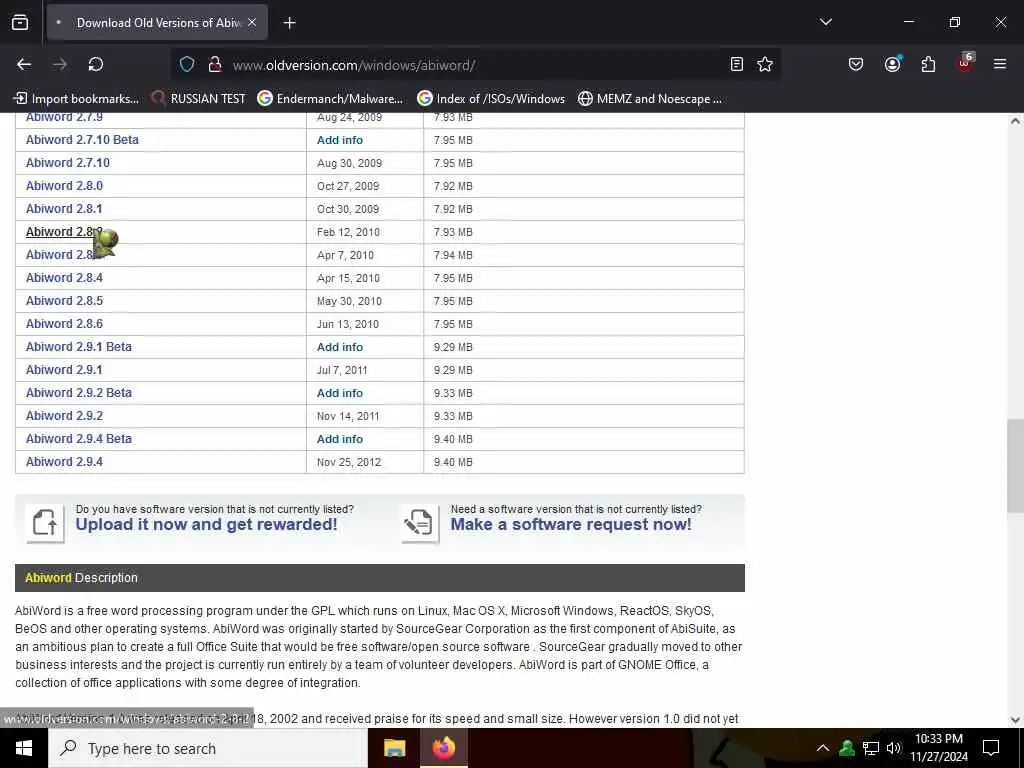The width and height of the screenshot is (1024, 768).
Task: Open the tracking protection shield
Action: tap(187, 64)
